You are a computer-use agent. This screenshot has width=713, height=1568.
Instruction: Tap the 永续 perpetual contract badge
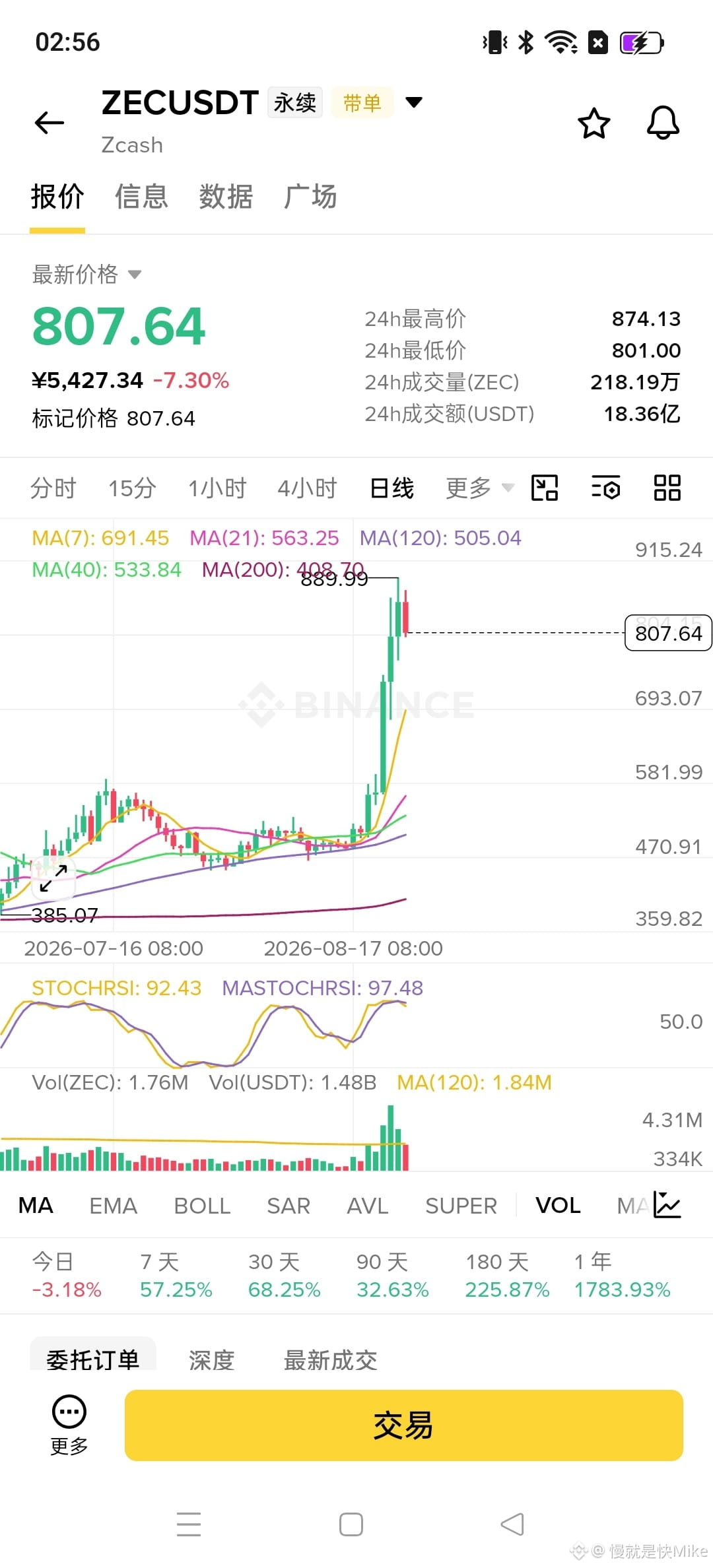pyautogui.click(x=295, y=103)
